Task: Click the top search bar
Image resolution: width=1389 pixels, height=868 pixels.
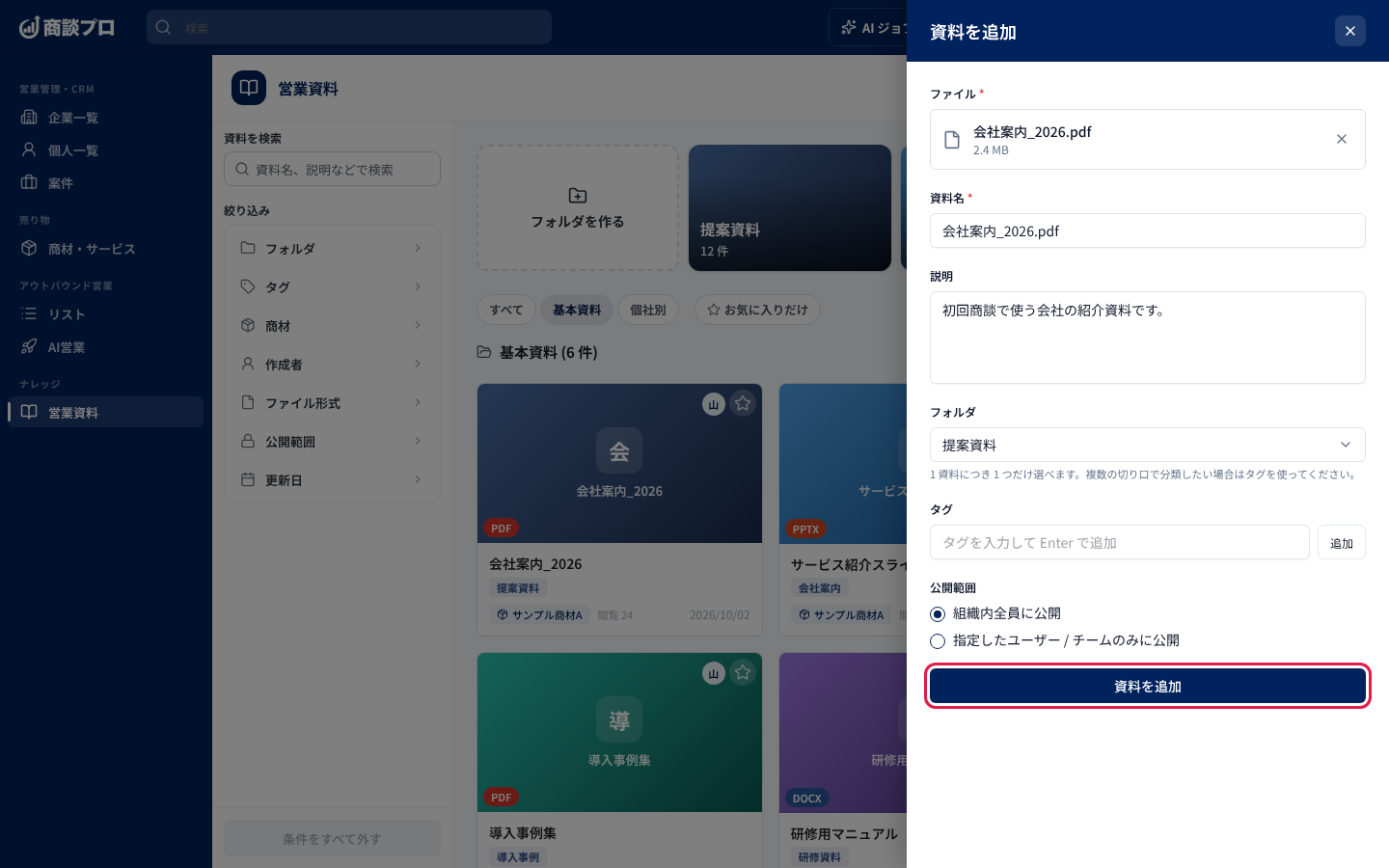Action: (x=349, y=27)
